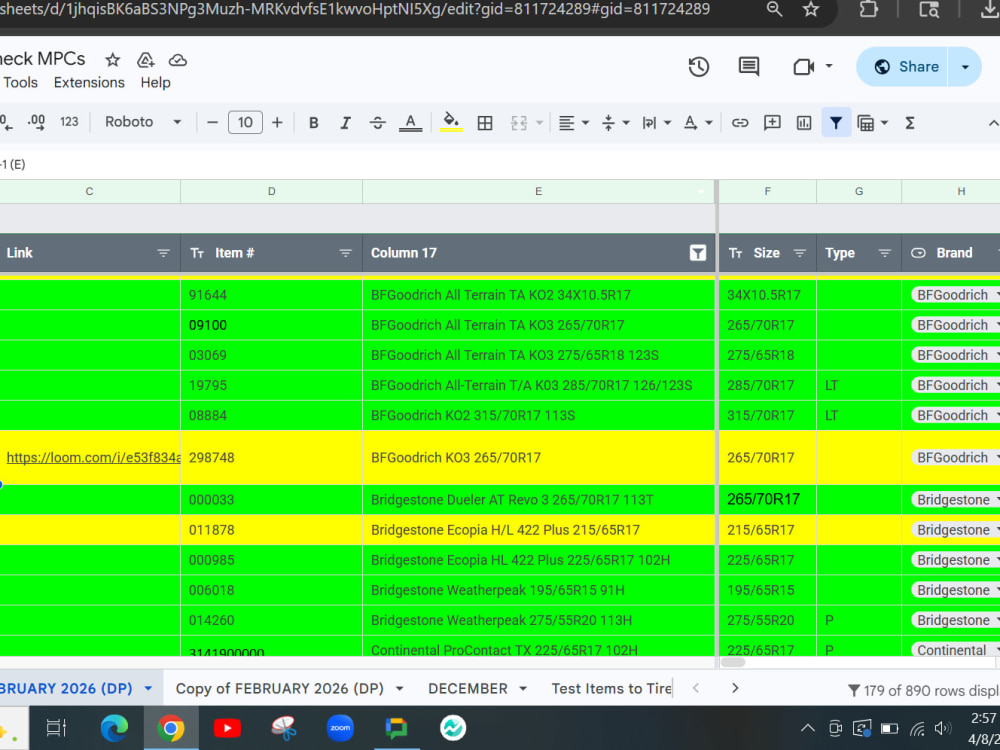Open the borders tool
The height and width of the screenshot is (750, 1000).
[x=485, y=122]
